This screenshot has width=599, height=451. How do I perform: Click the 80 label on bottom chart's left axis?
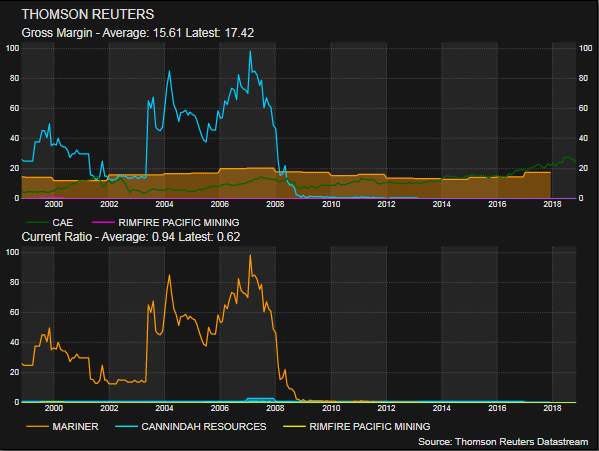pos(14,282)
